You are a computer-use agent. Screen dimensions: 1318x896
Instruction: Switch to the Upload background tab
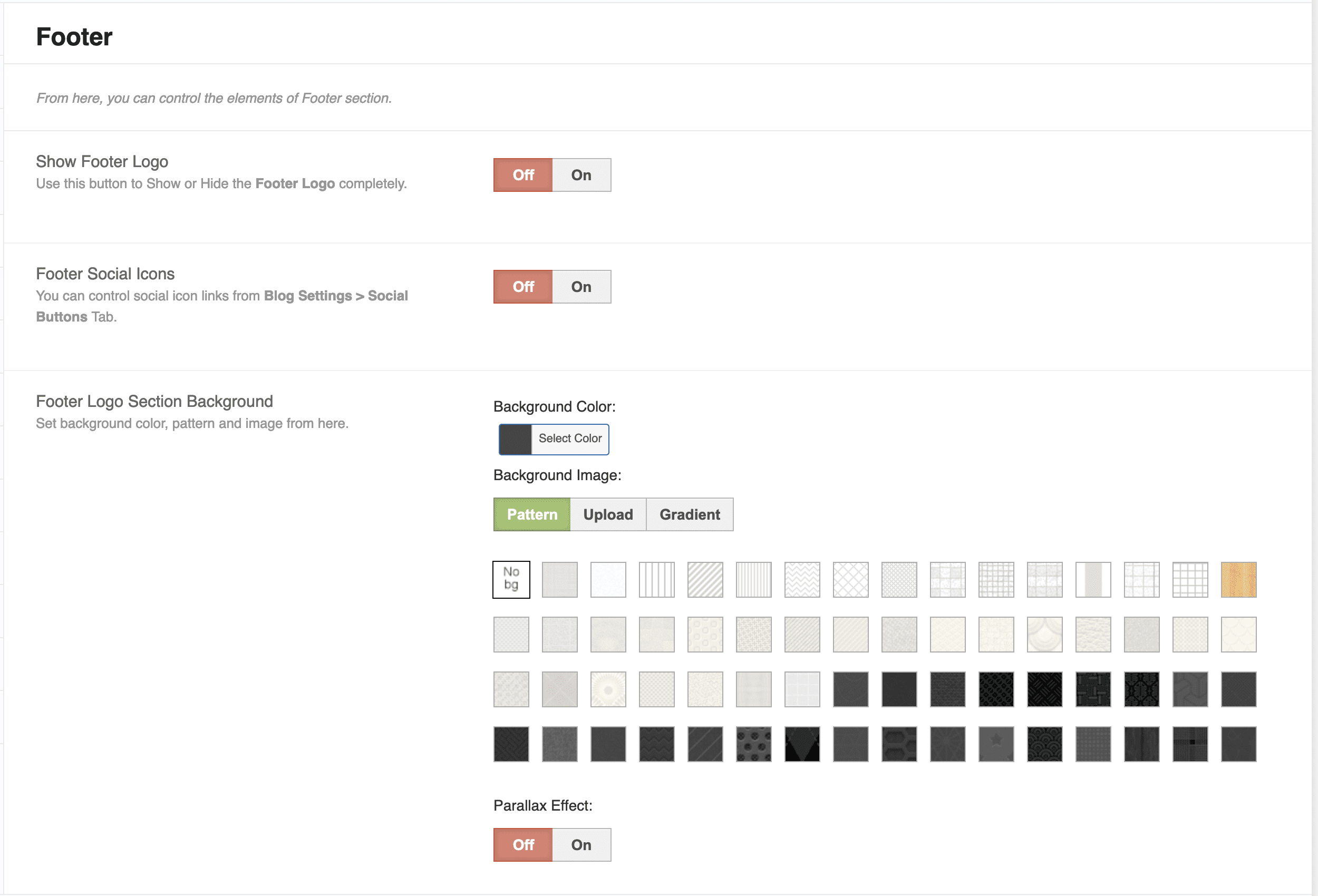coord(607,514)
